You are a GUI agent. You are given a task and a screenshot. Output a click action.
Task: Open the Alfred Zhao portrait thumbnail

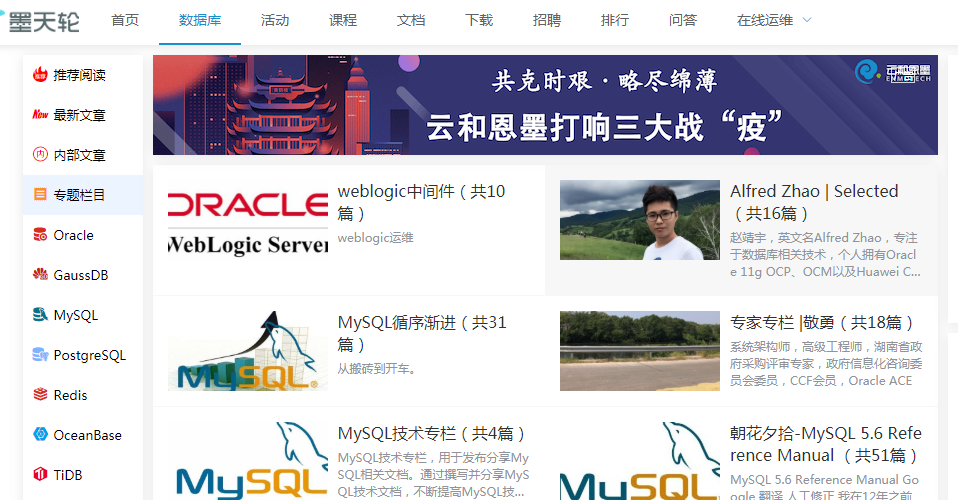click(640, 220)
